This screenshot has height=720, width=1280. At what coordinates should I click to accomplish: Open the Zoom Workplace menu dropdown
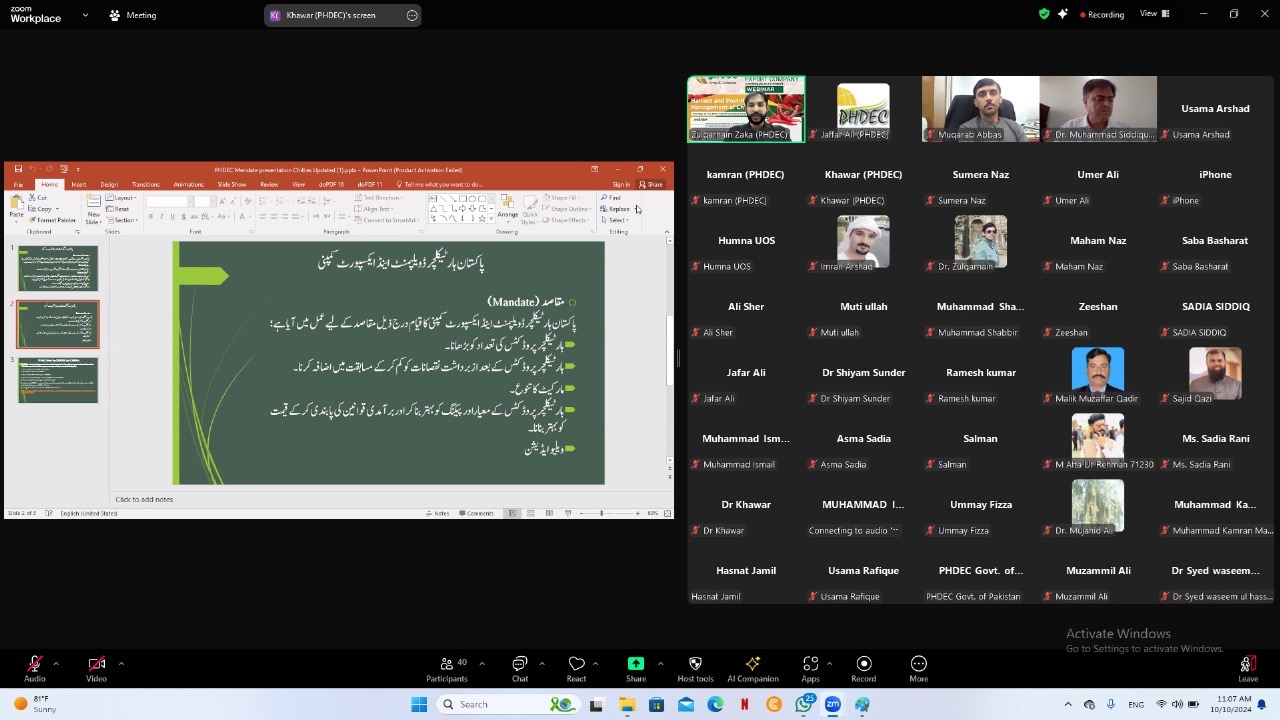point(85,15)
